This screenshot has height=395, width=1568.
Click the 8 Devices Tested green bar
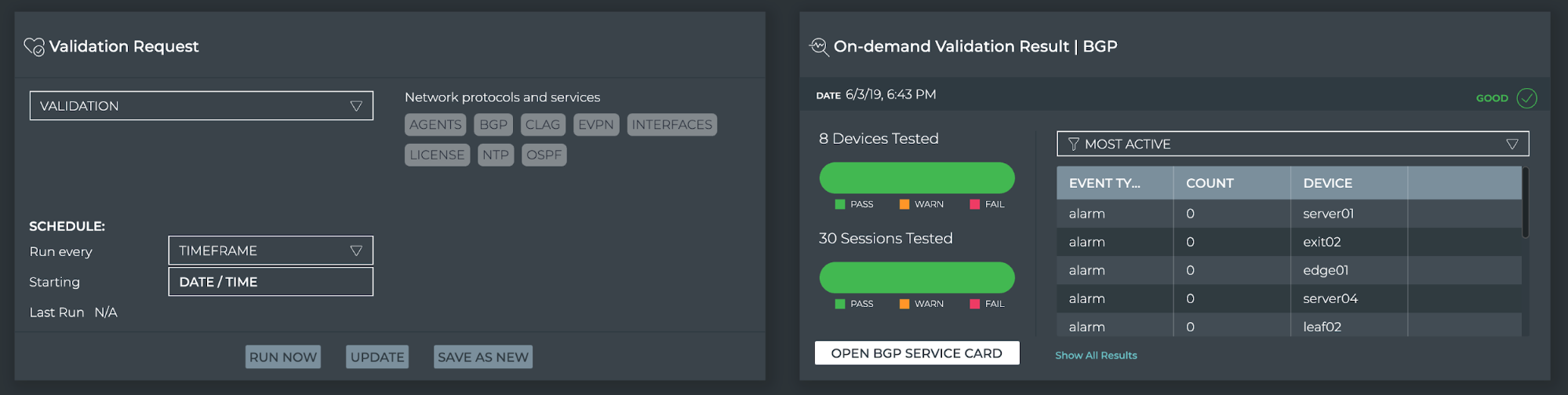(x=916, y=178)
